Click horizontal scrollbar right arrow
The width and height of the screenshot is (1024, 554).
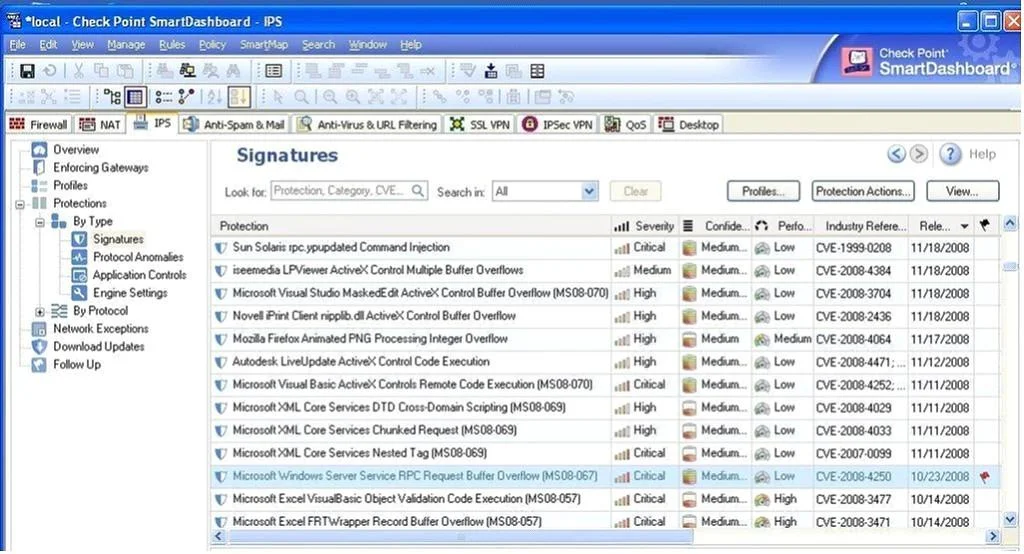pyautogui.click(x=993, y=536)
